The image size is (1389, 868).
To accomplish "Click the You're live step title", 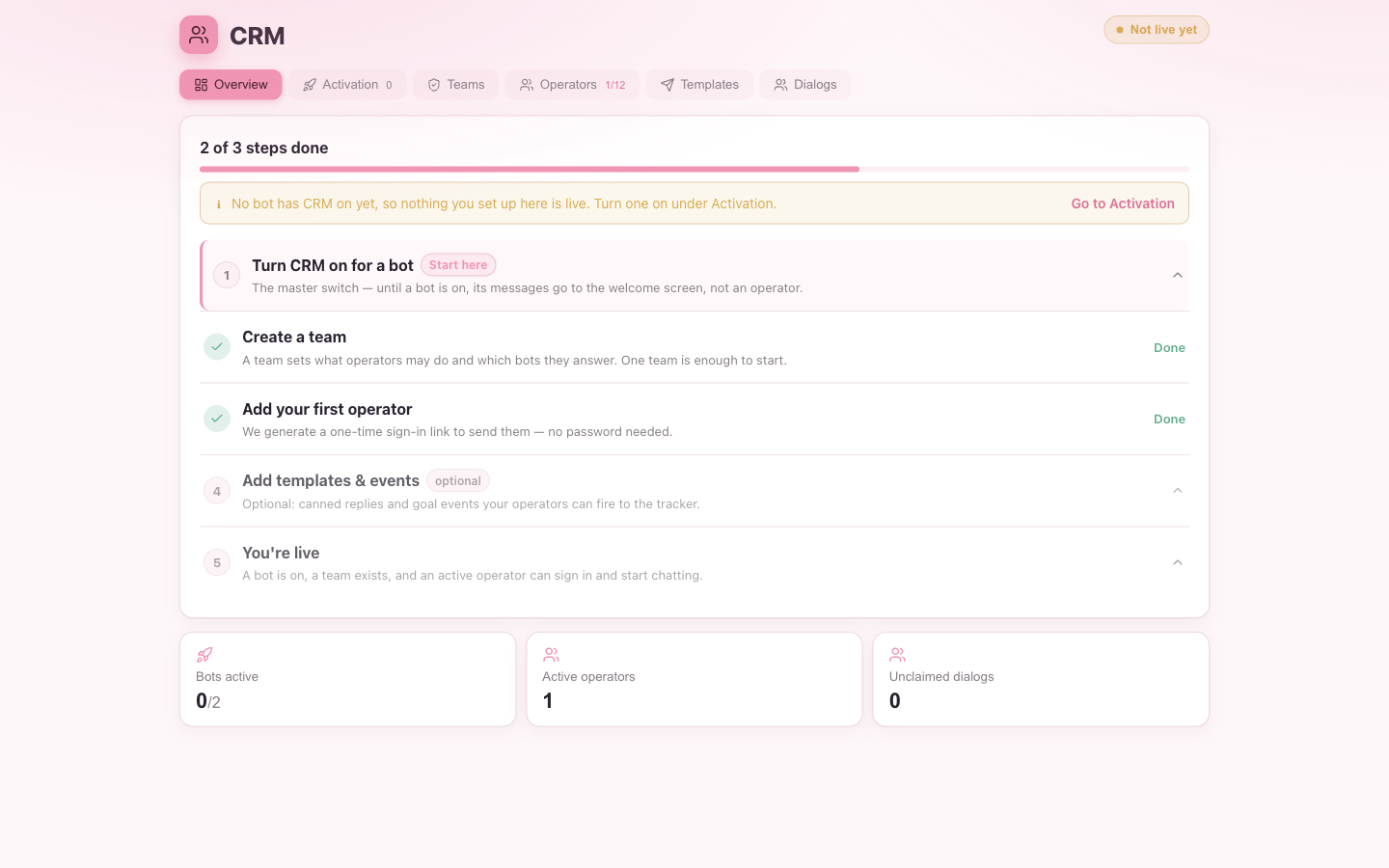I will [281, 553].
